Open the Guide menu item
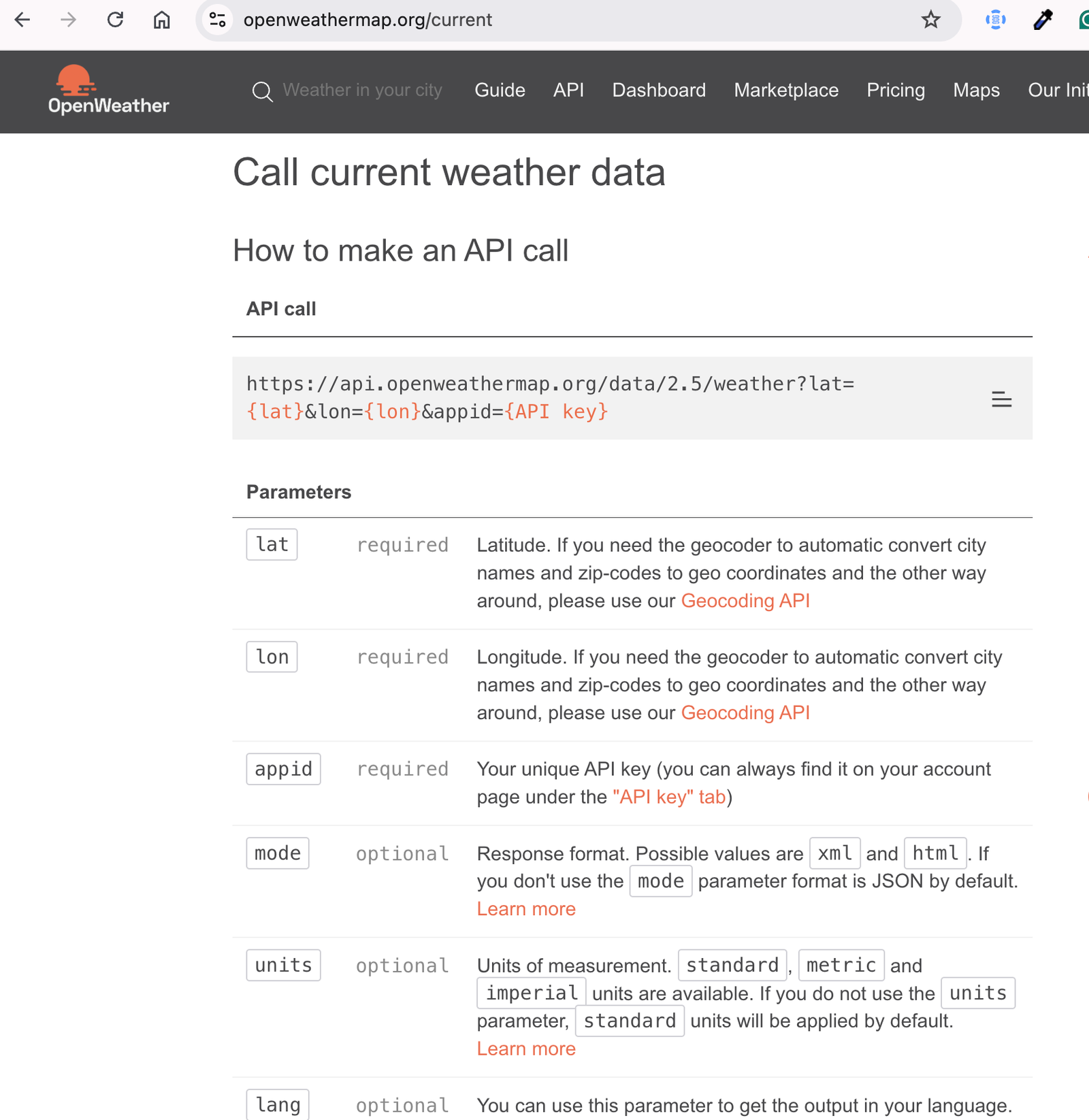This screenshot has height=1120, width=1089. [500, 90]
